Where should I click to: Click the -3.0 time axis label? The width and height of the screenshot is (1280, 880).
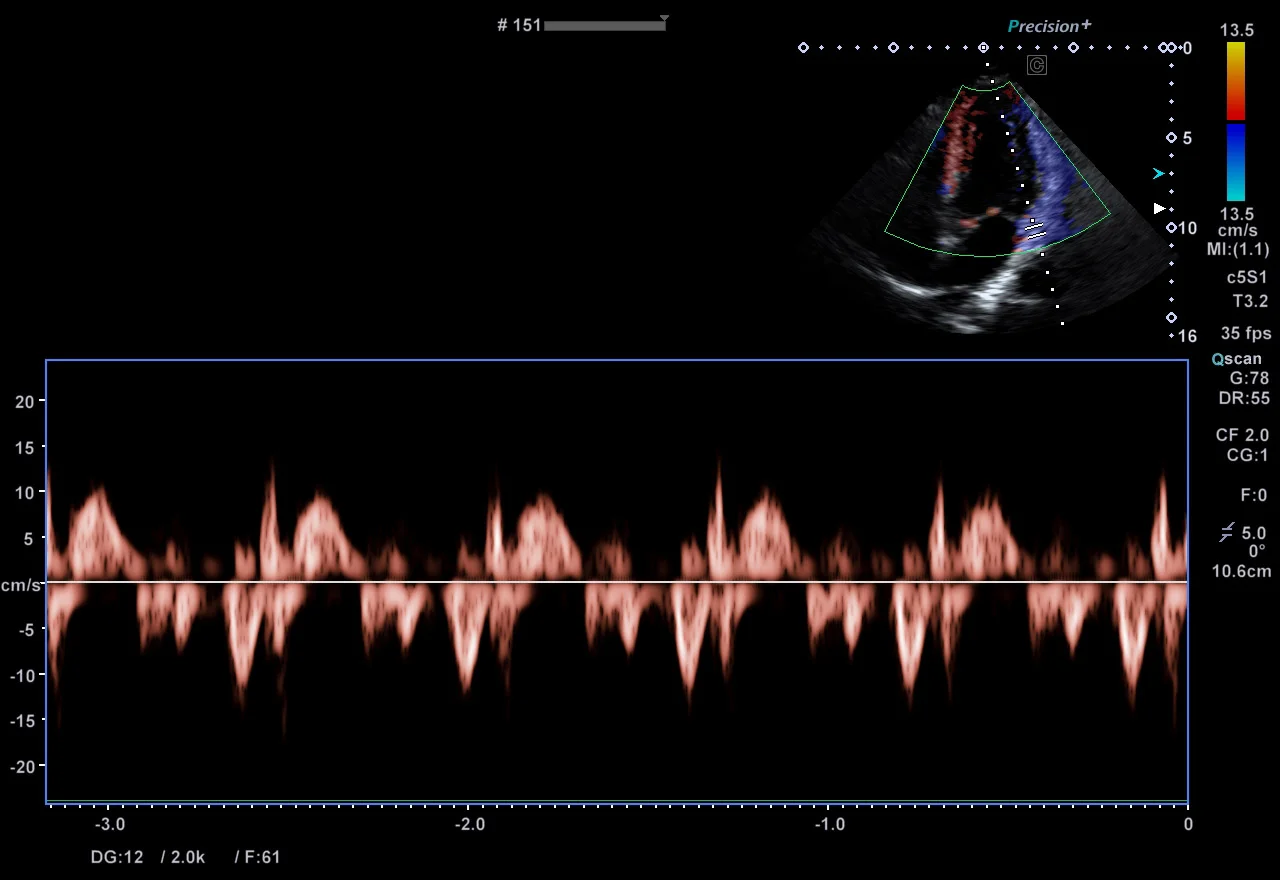point(108,825)
